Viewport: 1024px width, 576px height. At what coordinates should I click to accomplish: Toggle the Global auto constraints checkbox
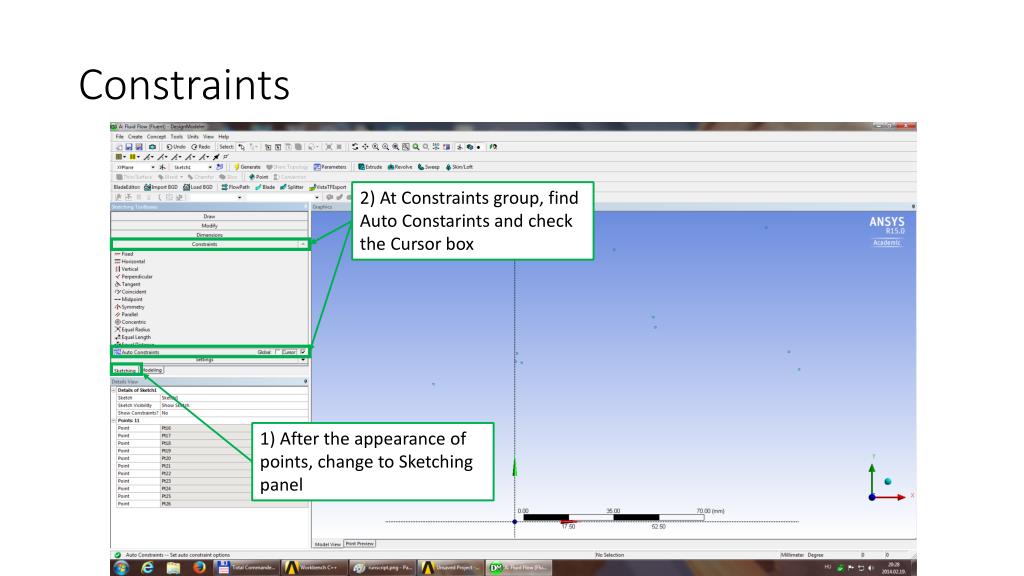click(278, 352)
